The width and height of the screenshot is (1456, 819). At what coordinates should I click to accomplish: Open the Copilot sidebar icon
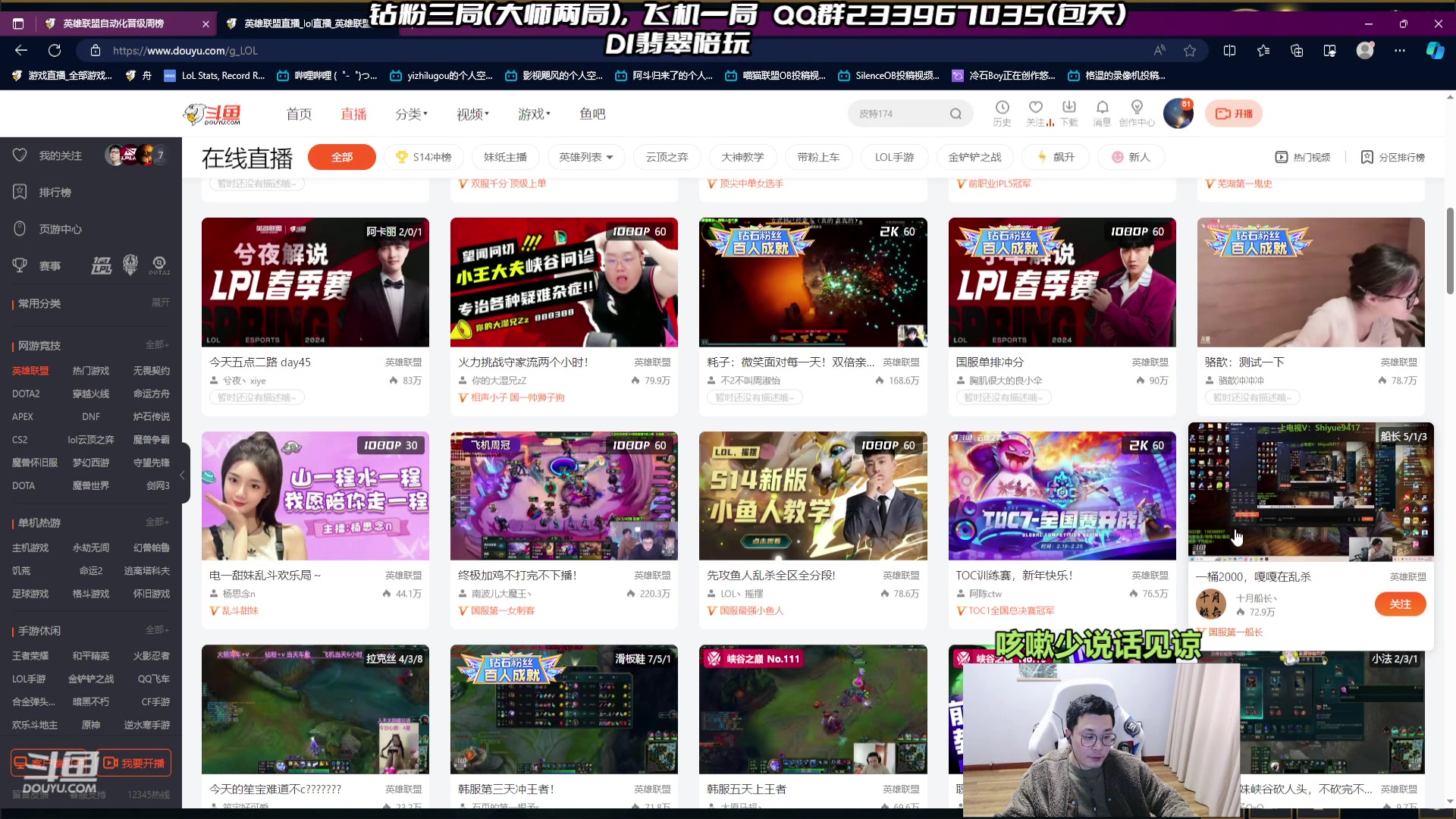(x=1435, y=50)
